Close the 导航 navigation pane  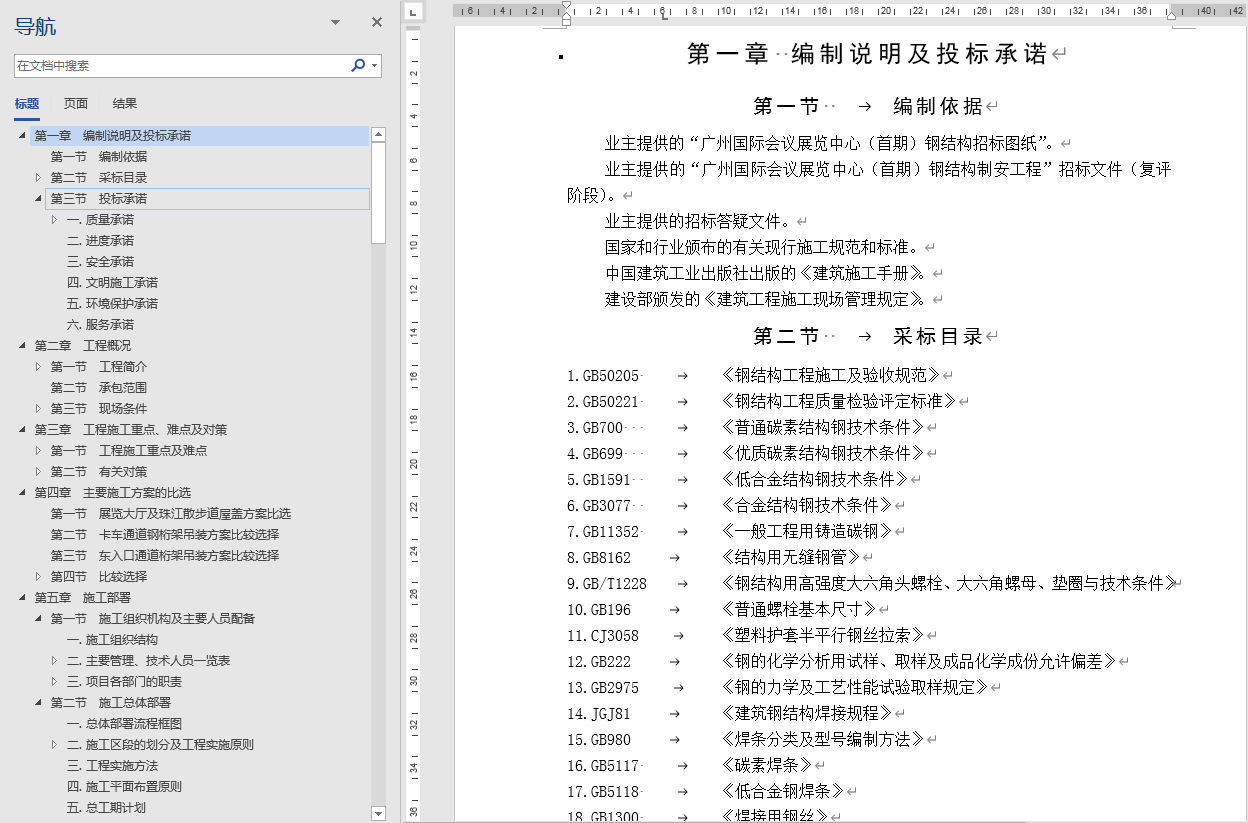coord(376,21)
